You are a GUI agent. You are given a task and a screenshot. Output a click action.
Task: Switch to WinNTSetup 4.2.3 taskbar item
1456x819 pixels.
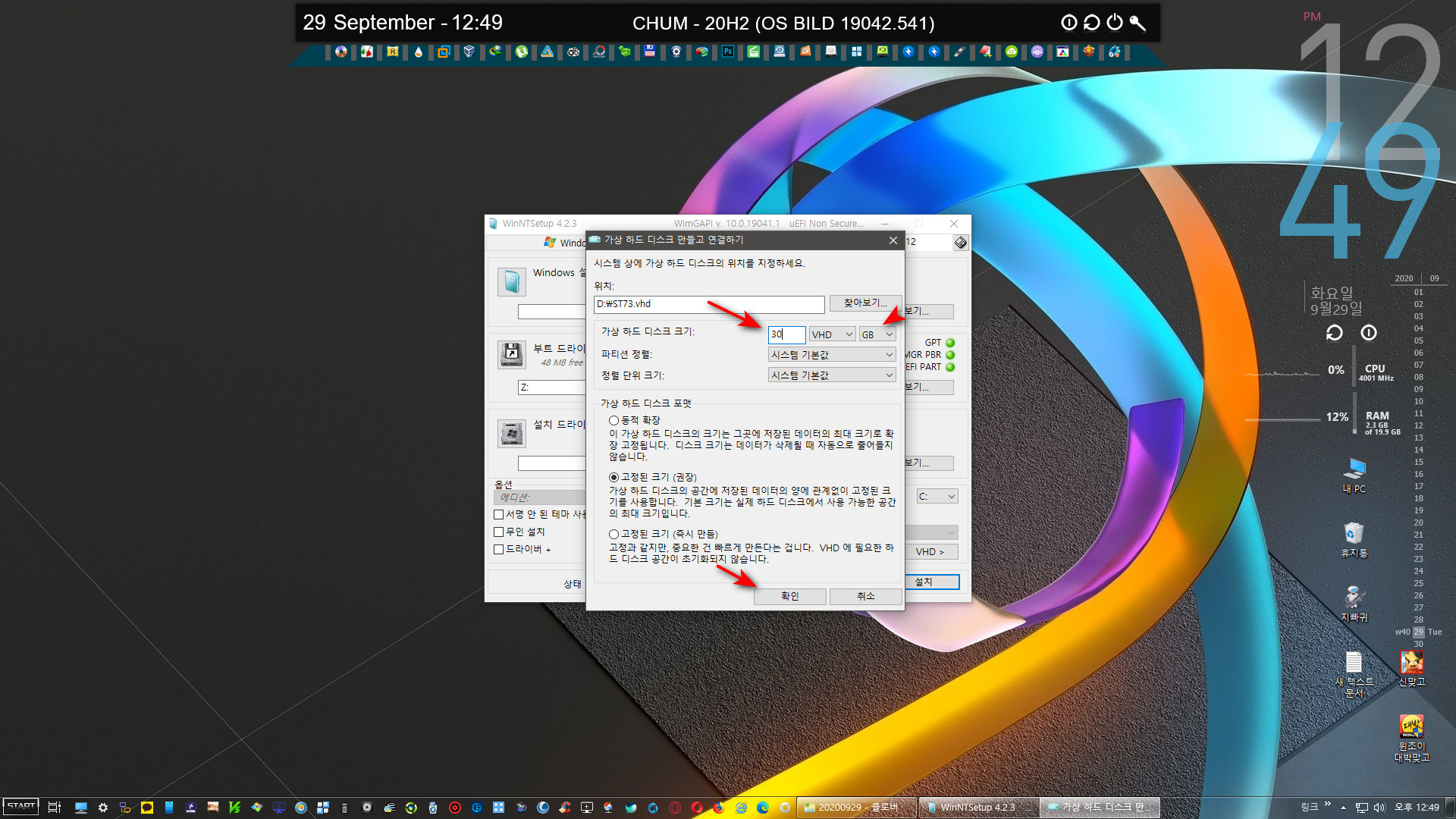pyautogui.click(x=977, y=808)
